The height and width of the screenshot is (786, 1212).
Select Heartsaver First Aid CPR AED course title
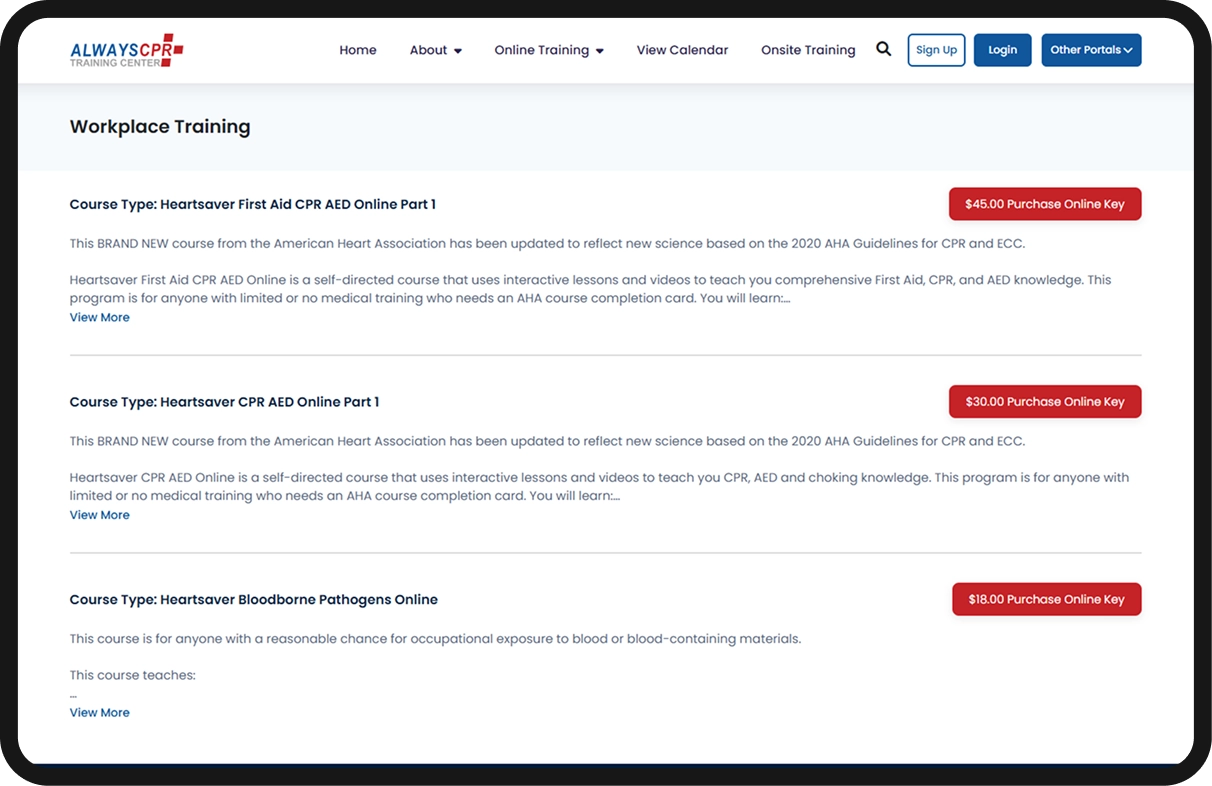click(252, 204)
